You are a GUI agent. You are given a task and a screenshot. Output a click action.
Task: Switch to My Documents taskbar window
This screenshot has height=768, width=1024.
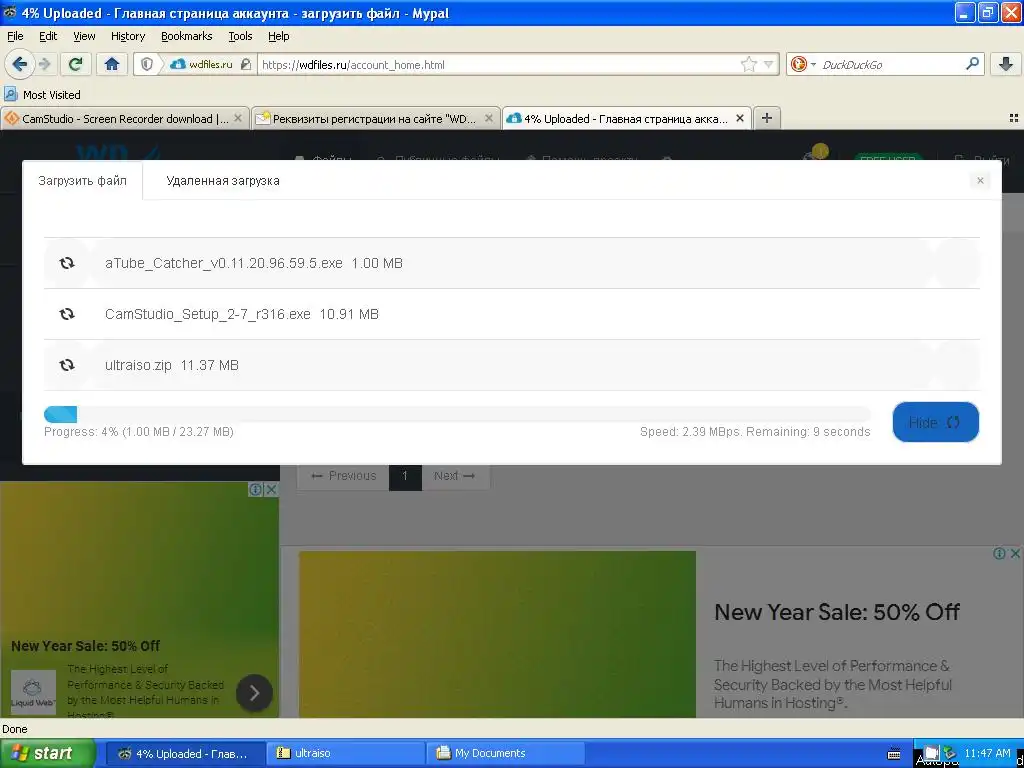click(506, 753)
